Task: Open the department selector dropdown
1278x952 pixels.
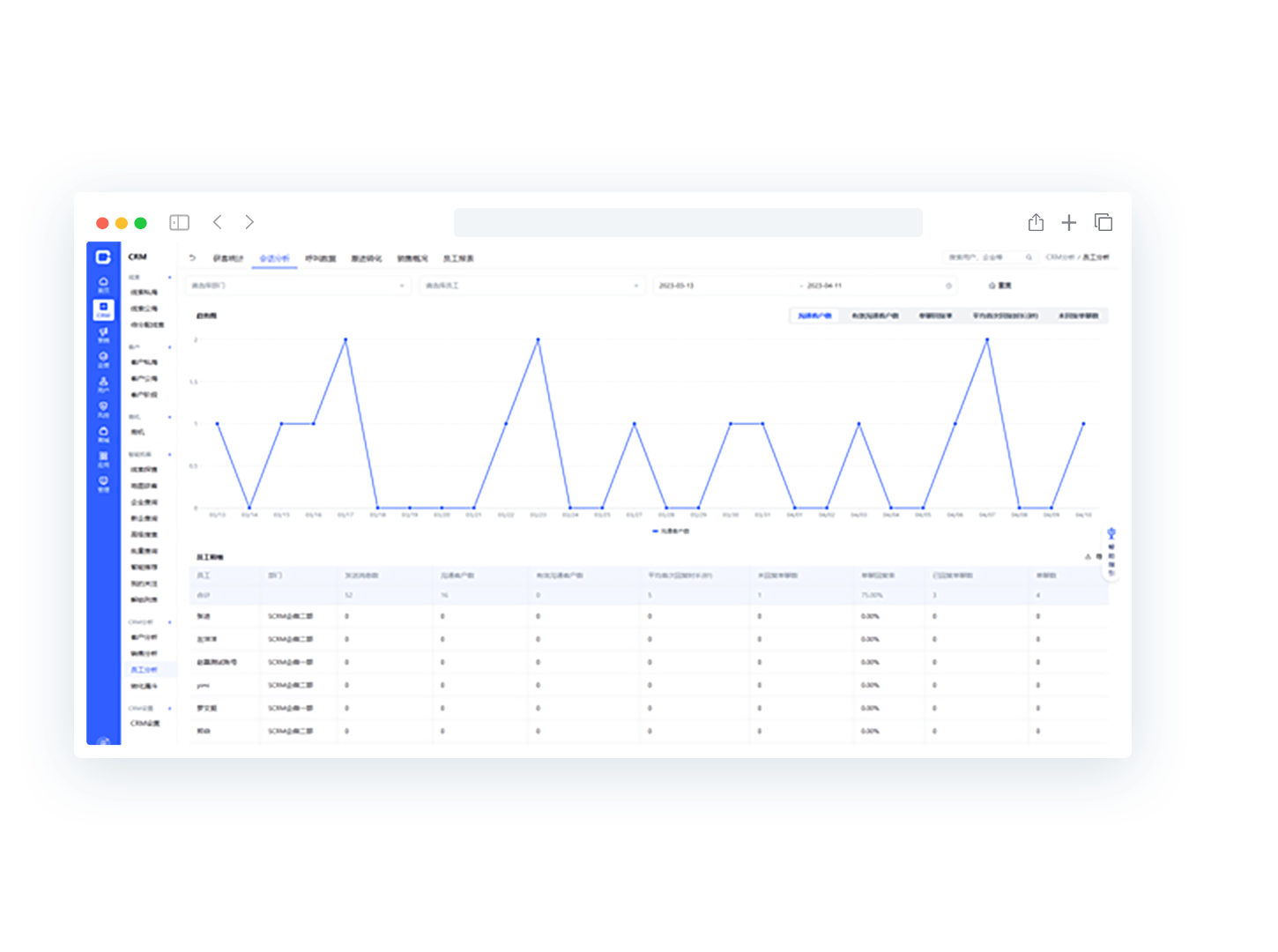Action: click(x=299, y=286)
